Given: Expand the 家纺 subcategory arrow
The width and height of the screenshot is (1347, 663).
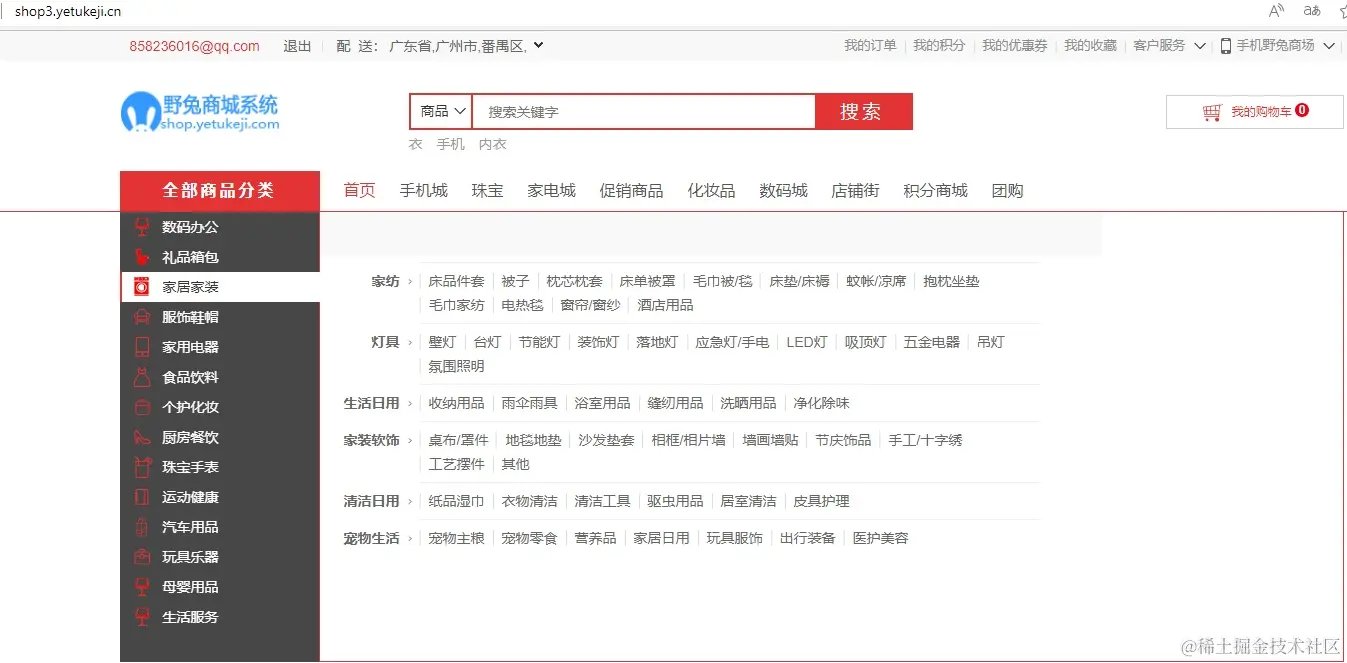Looking at the screenshot, I should tap(410, 282).
